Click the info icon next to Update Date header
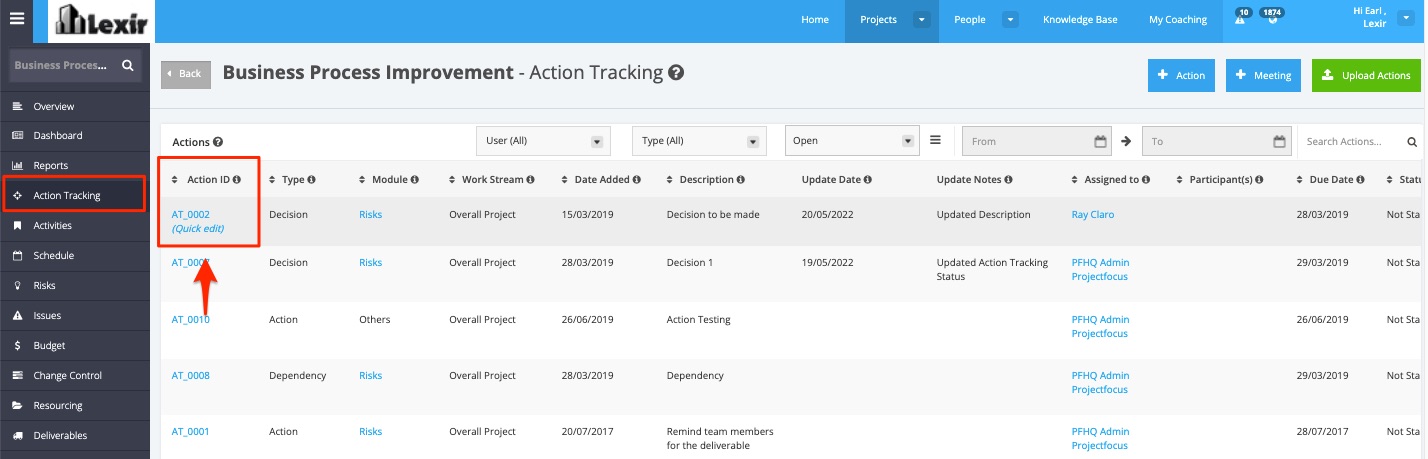Image resolution: width=1428 pixels, height=459 pixels. pos(868,180)
